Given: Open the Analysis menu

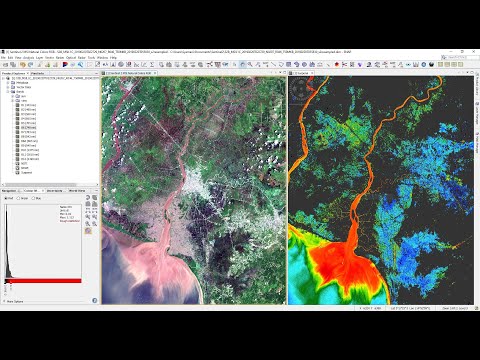Looking at the screenshot, I should 28,57.
